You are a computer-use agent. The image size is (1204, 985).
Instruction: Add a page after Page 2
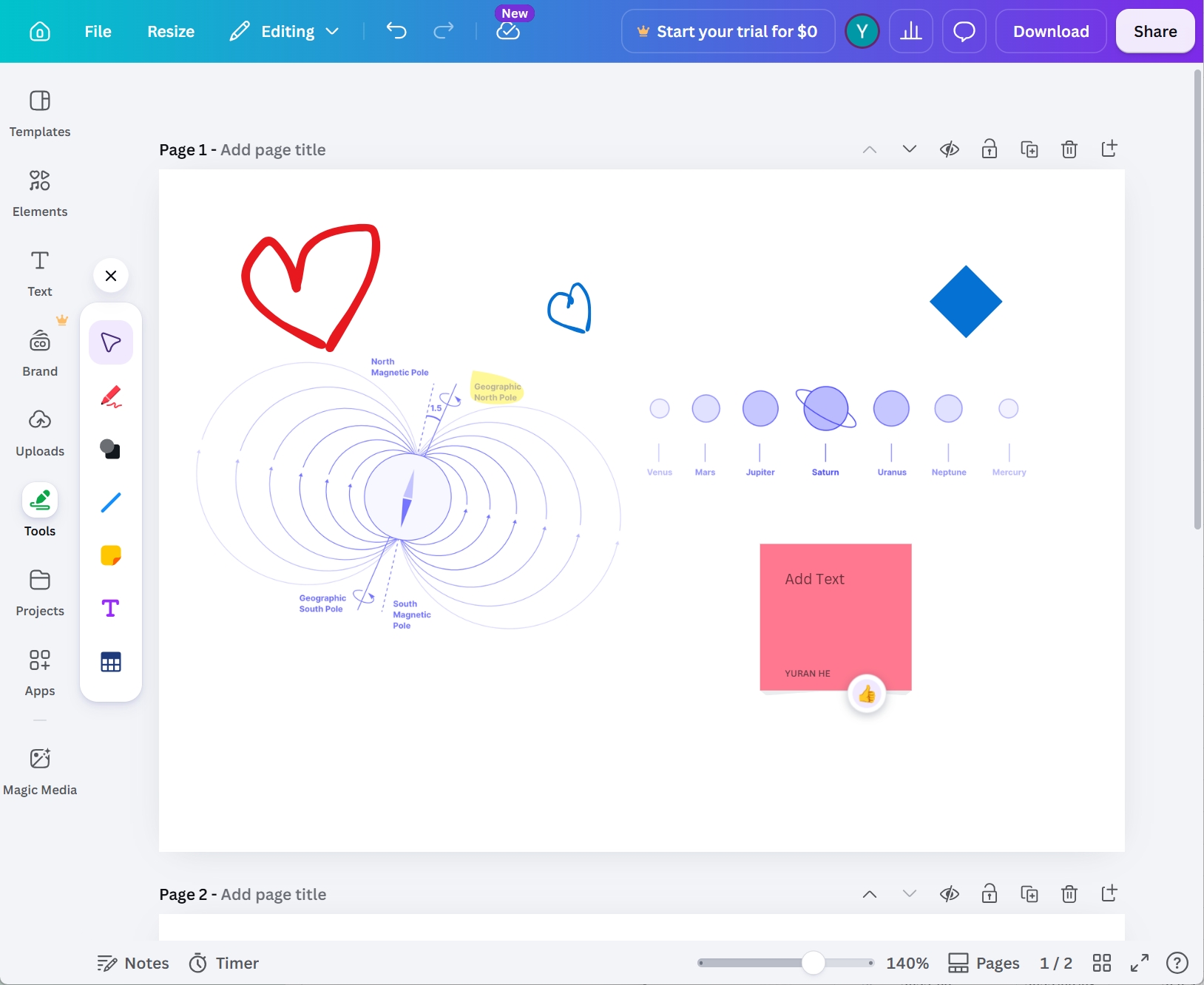[x=1109, y=894]
